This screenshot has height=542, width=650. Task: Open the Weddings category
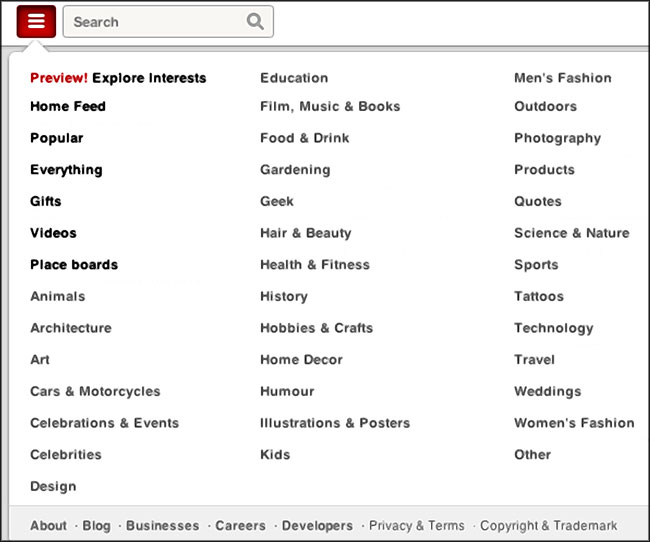click(x=548, y=391)
